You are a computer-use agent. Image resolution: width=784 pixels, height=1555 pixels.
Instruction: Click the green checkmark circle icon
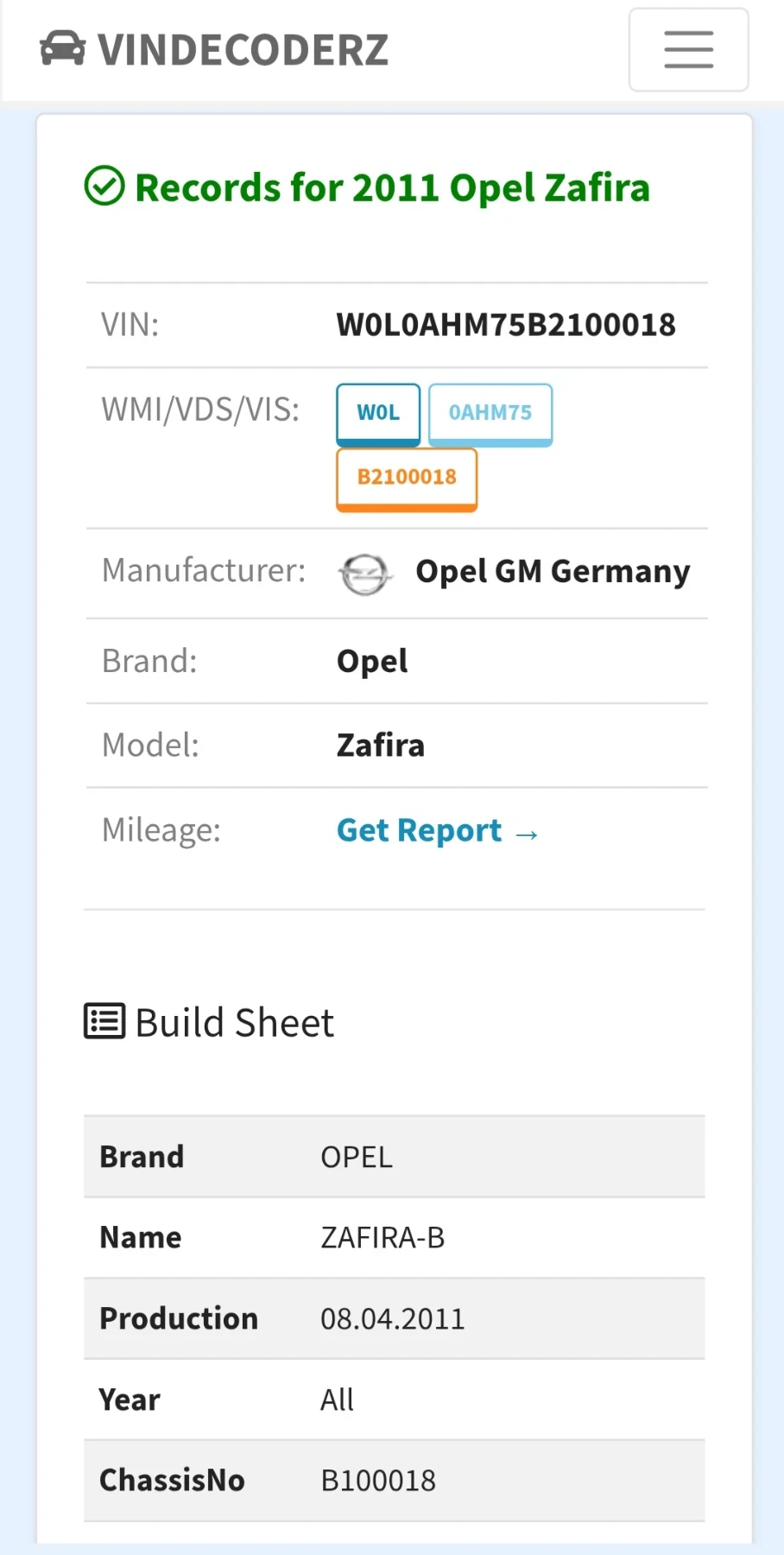point(104,187)
